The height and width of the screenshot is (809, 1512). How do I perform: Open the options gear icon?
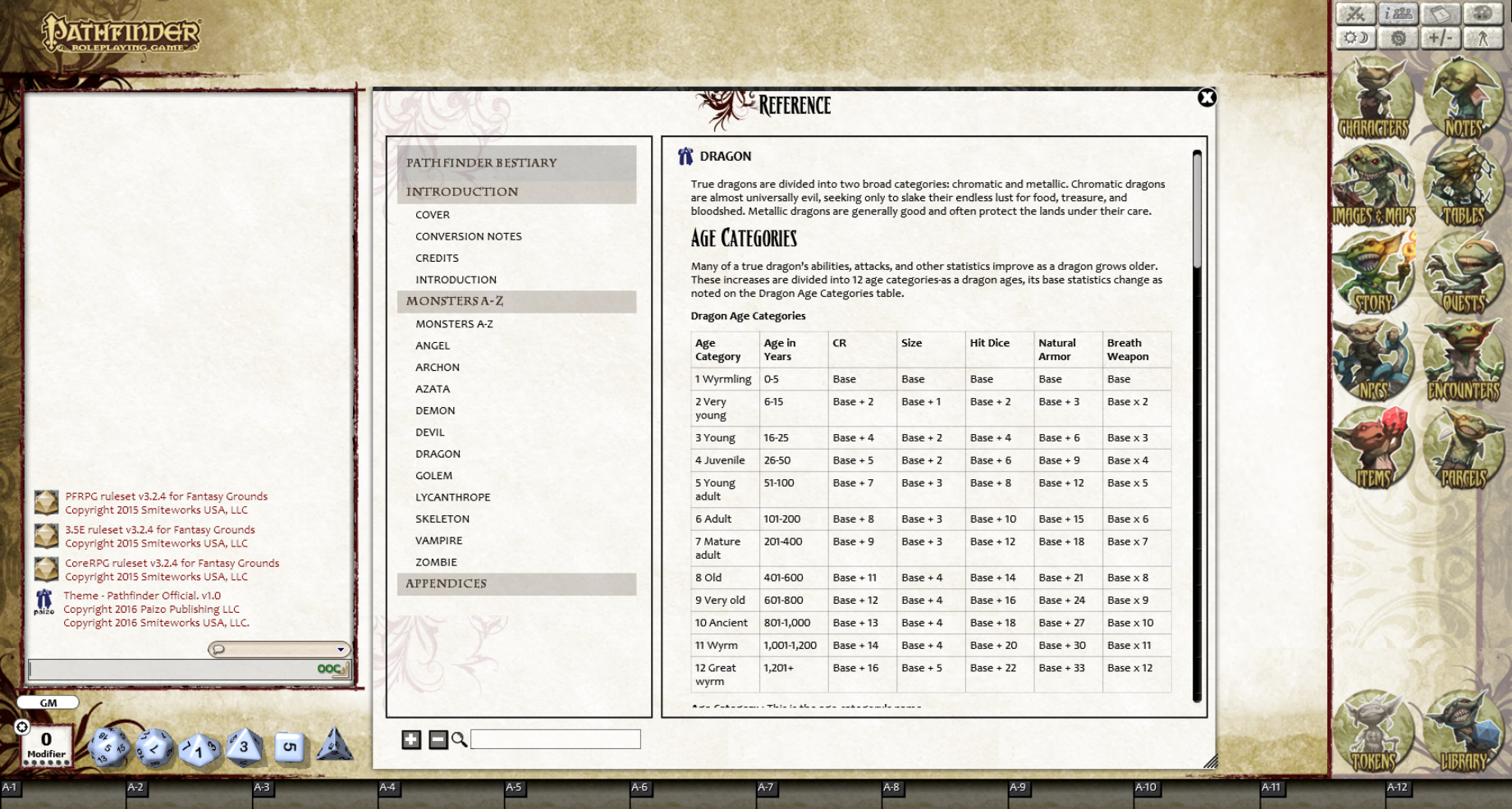[x=1398, y=39]
